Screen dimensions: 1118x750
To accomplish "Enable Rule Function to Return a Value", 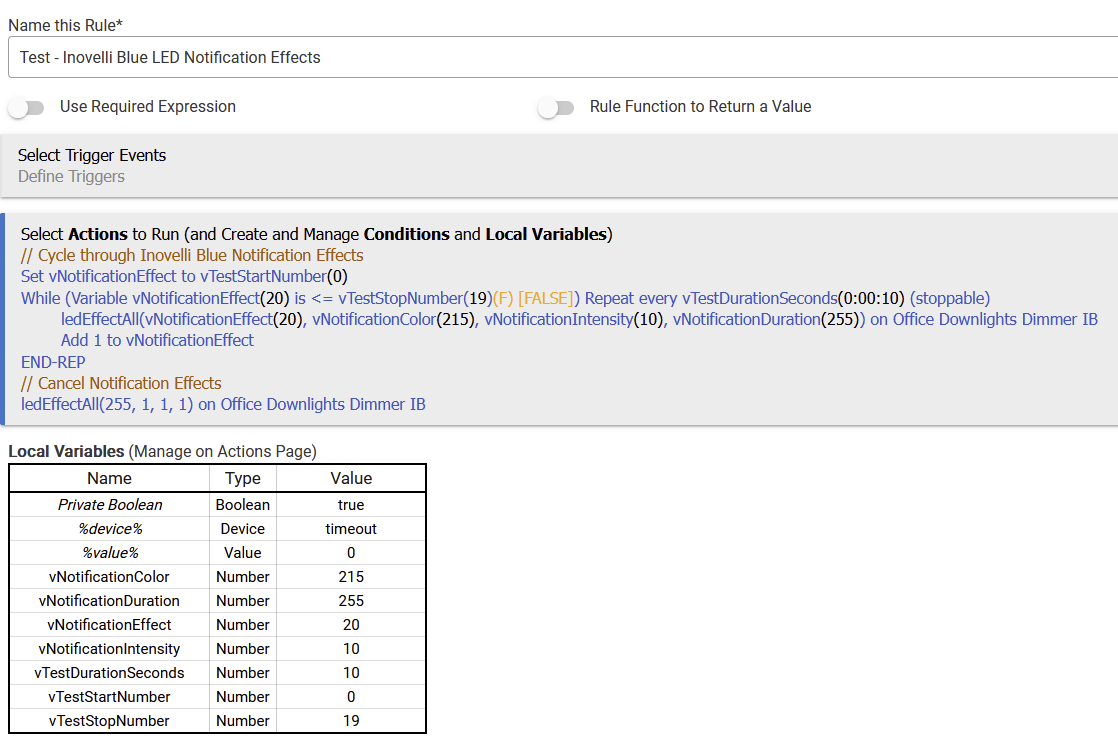I will tap(556, 108).
